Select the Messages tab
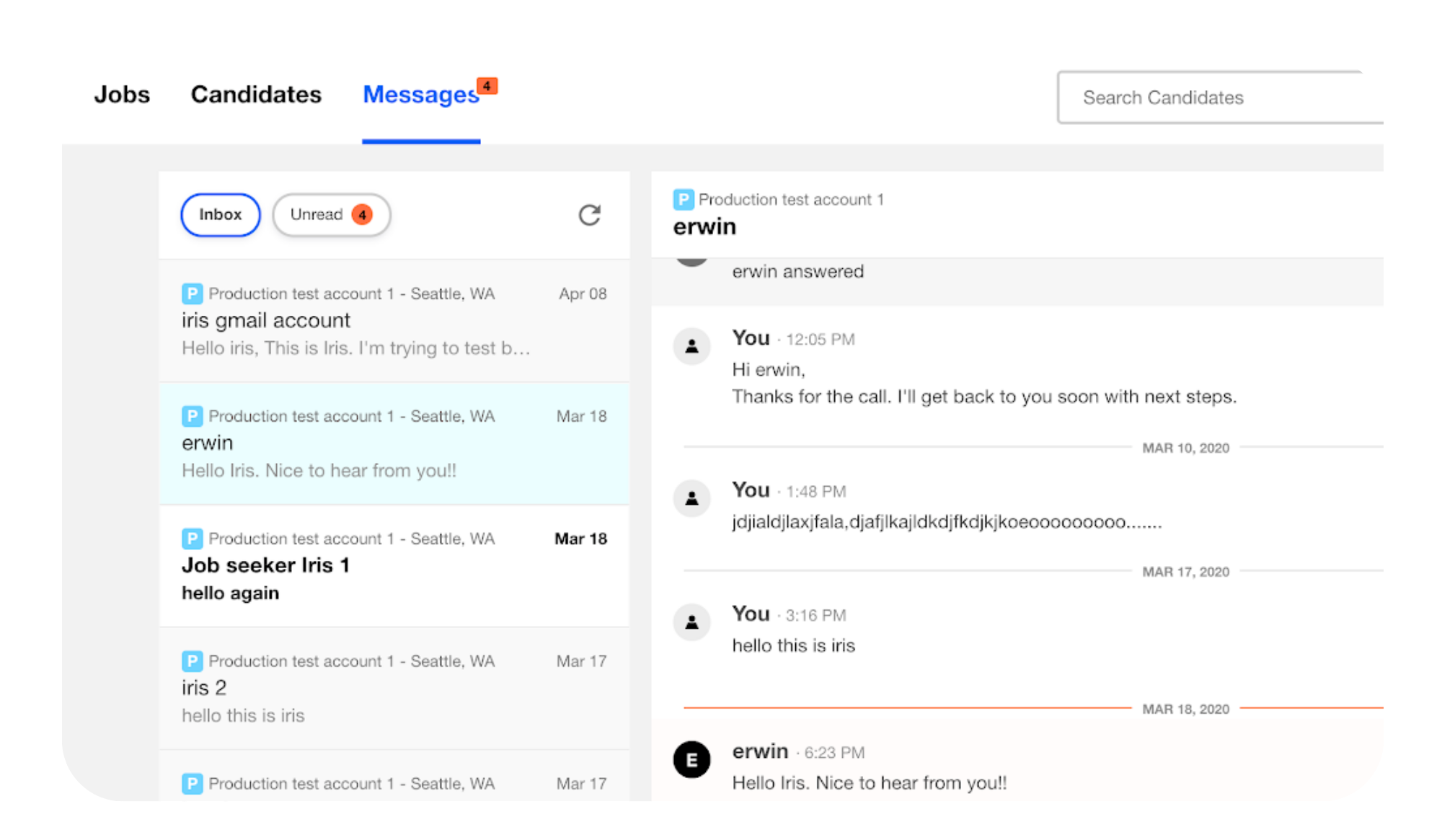 pyautogui.click(x=421, y=94)
